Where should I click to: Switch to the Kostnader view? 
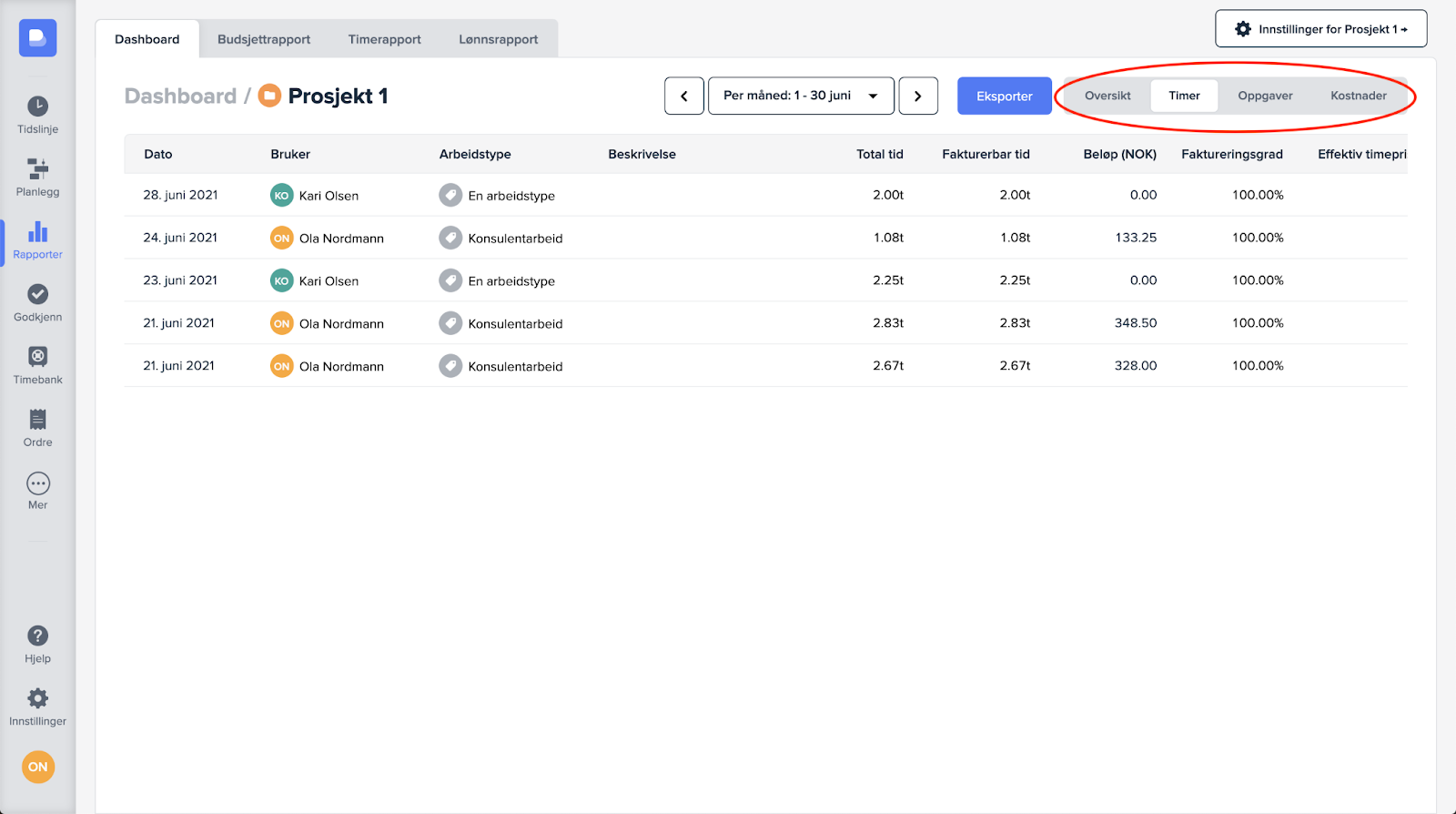tap(1358, 96)
